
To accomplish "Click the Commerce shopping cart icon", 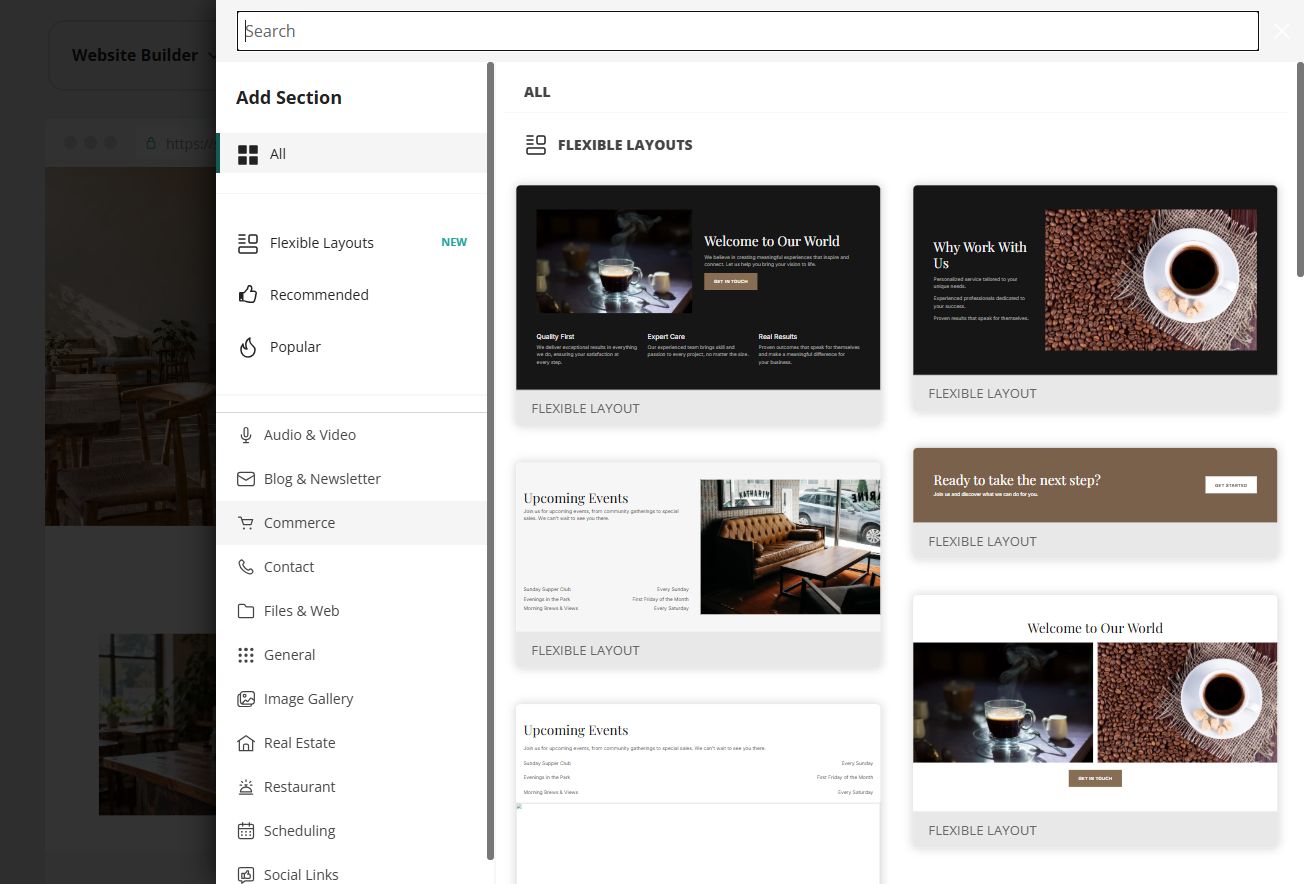I will click(245, 523).
